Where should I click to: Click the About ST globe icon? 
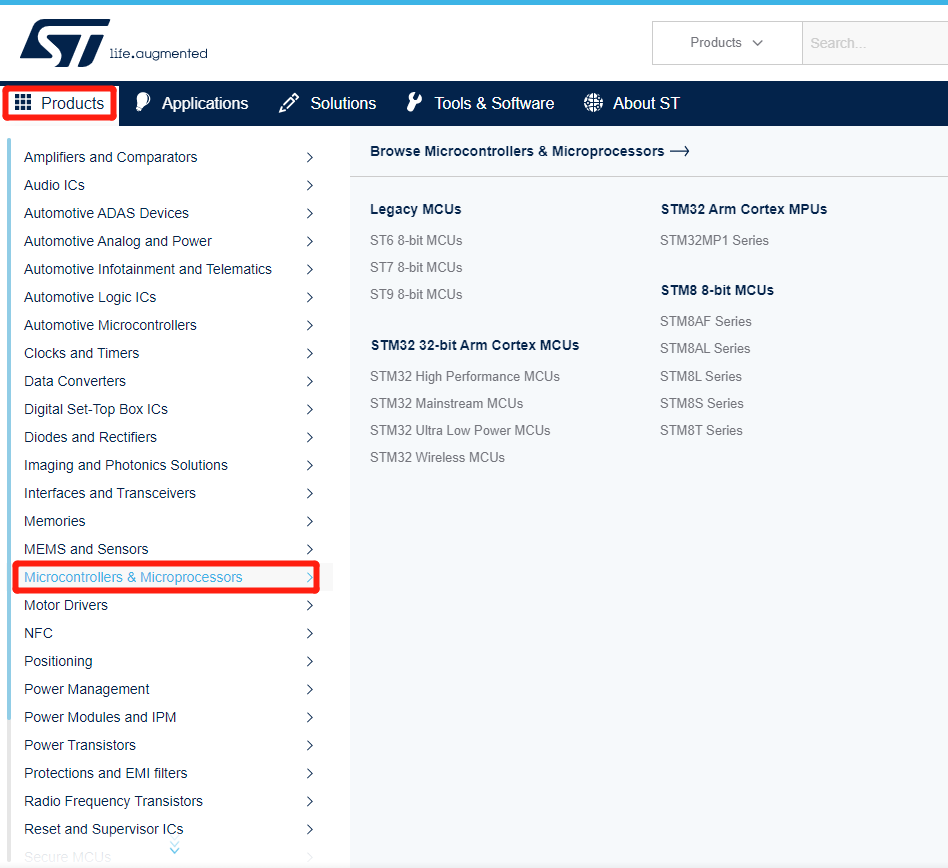tap(593, 103)
